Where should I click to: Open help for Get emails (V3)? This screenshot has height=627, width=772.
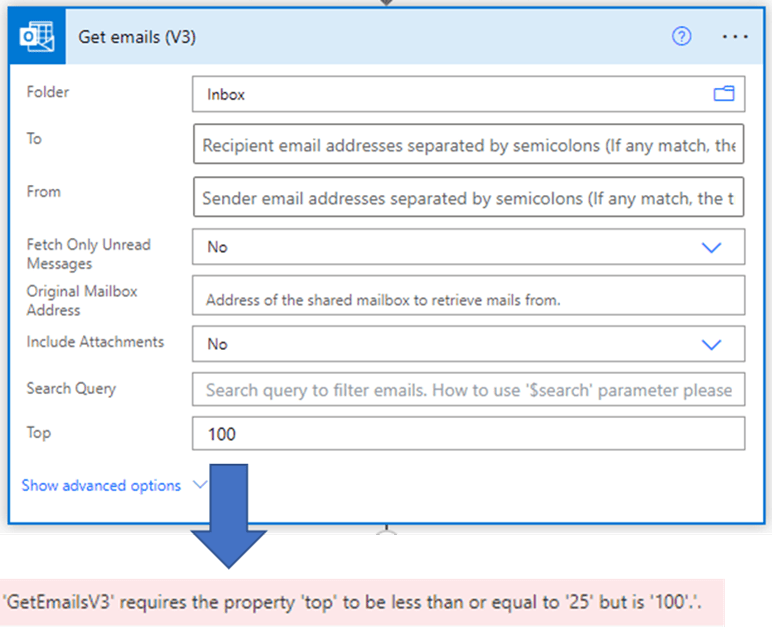point(681,36)
